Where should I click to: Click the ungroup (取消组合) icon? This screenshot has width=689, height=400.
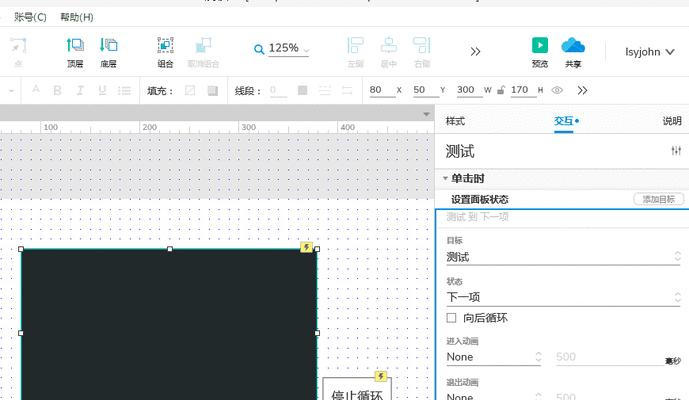(x=203, y=45)
